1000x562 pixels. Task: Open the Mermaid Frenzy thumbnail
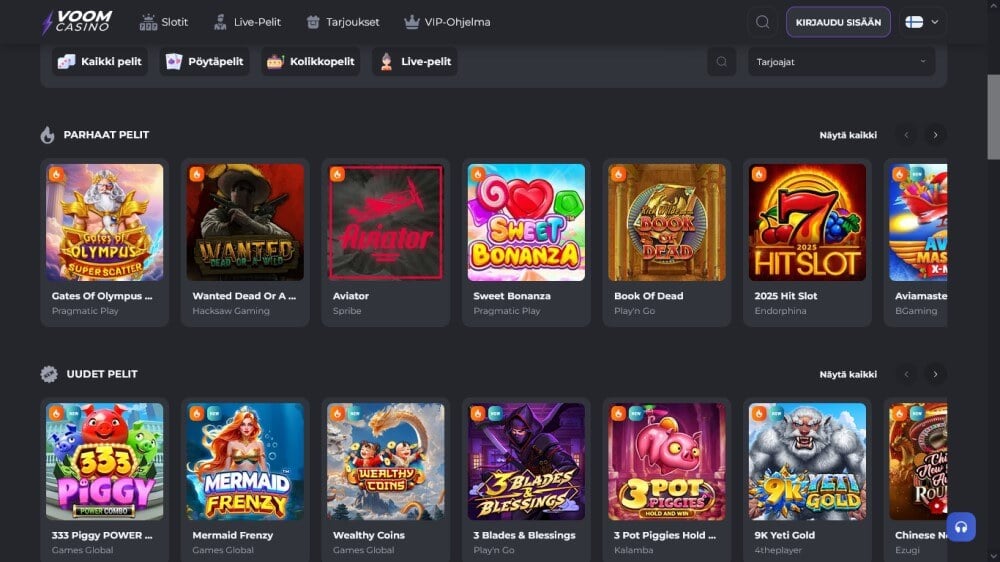[x=245, y=461]
